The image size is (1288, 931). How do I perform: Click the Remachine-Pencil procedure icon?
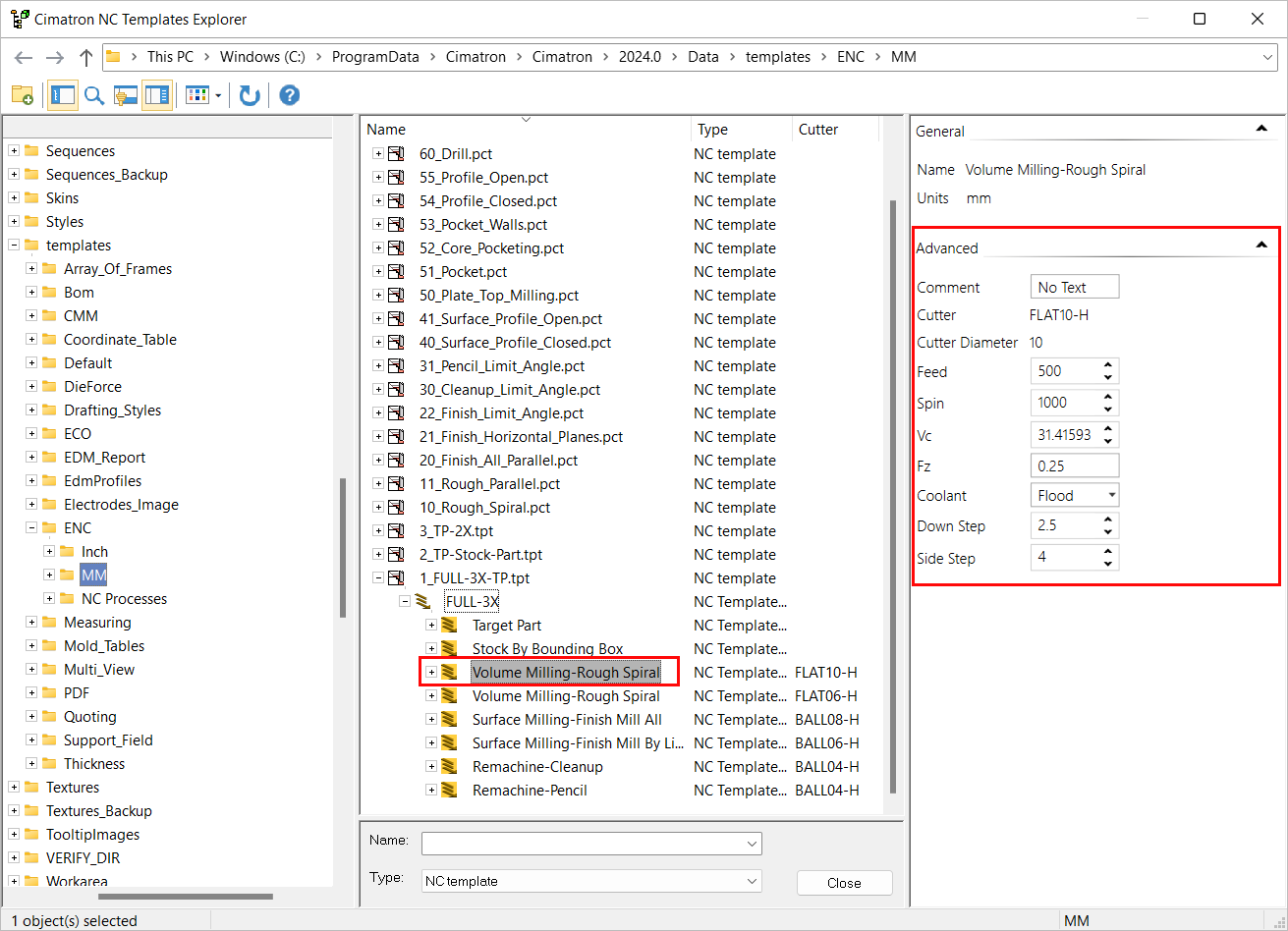pyautogui.click(x=449, y=791)
